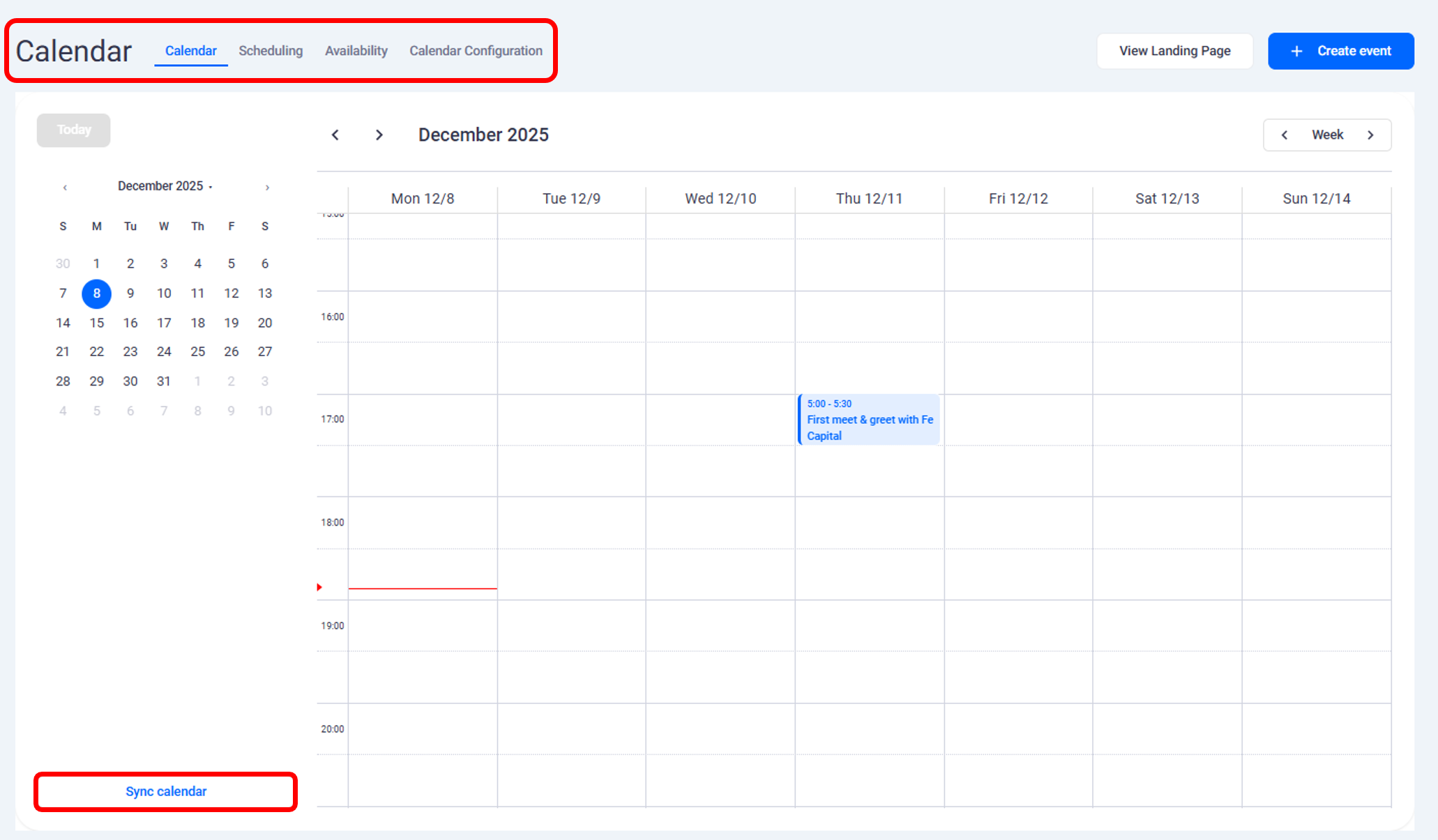The image size is (1438, 840).
Task: Open December 2025 month dropdown in mini calendar
Action: point(165,186)
